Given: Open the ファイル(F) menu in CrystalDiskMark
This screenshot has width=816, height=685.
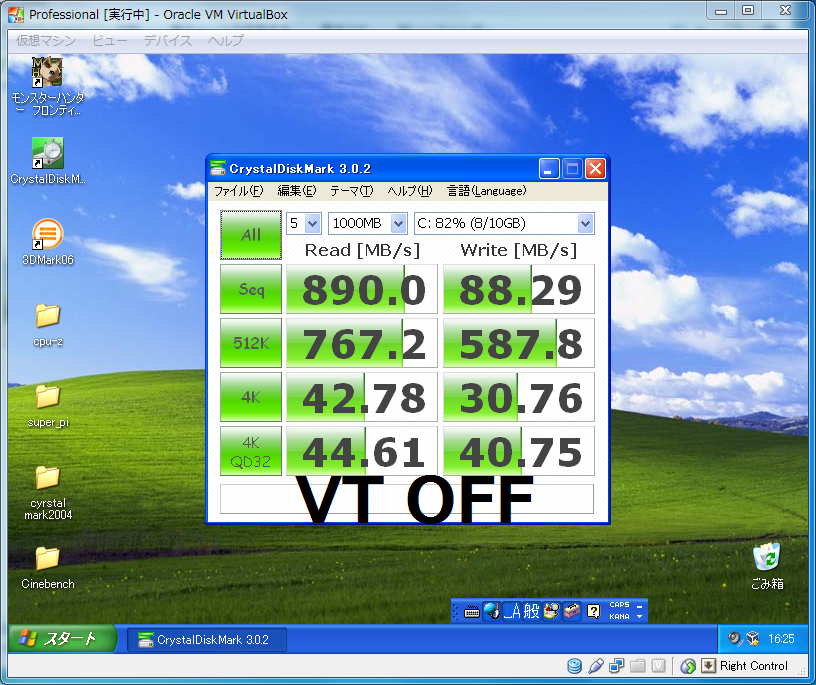Looking at the screenshot, I should (238, 191).
